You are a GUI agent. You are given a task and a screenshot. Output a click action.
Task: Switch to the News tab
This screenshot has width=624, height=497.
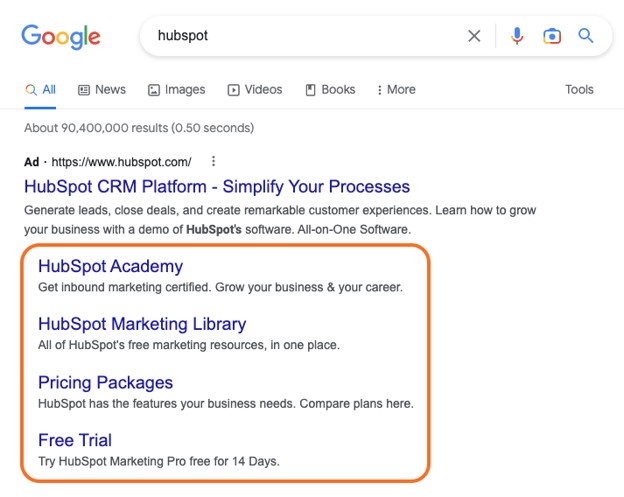coord(101,90)
